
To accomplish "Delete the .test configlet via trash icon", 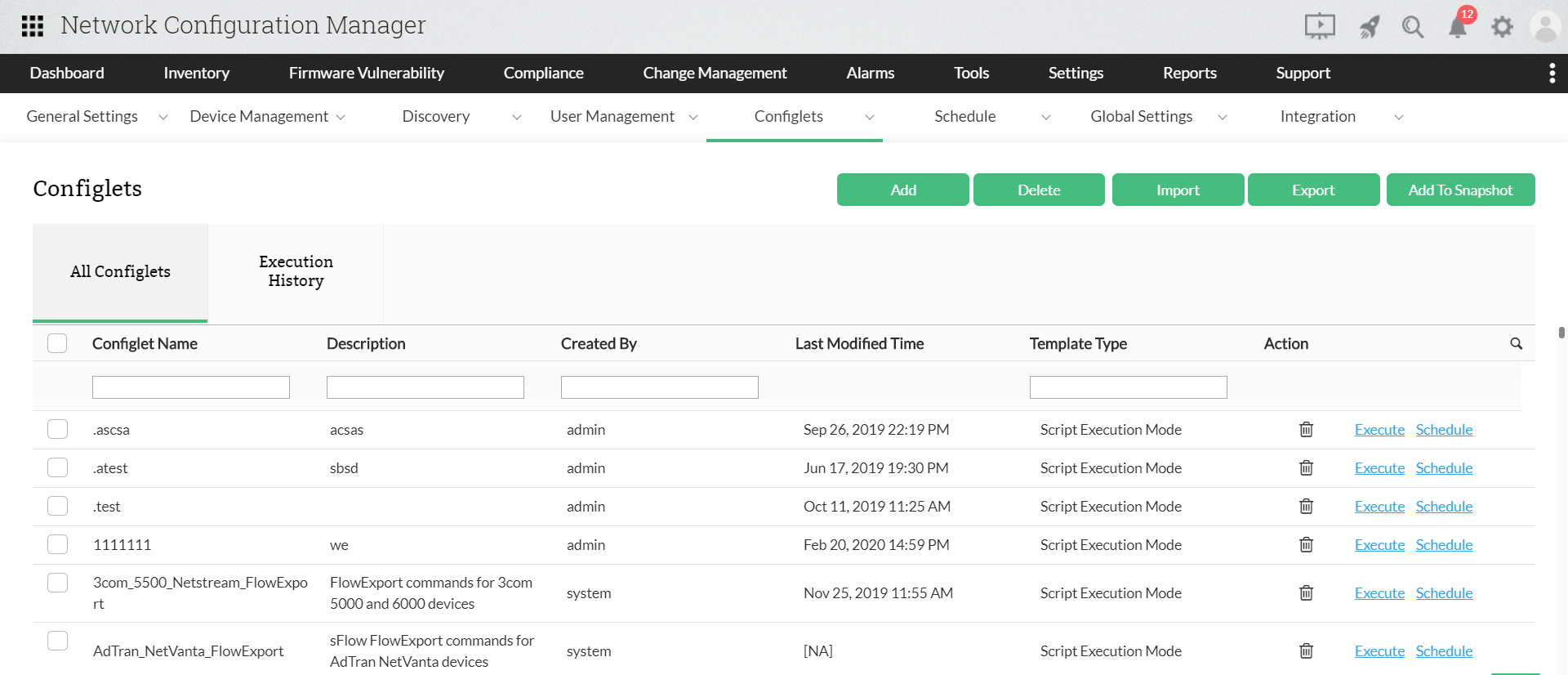I will click(1307, 506).
